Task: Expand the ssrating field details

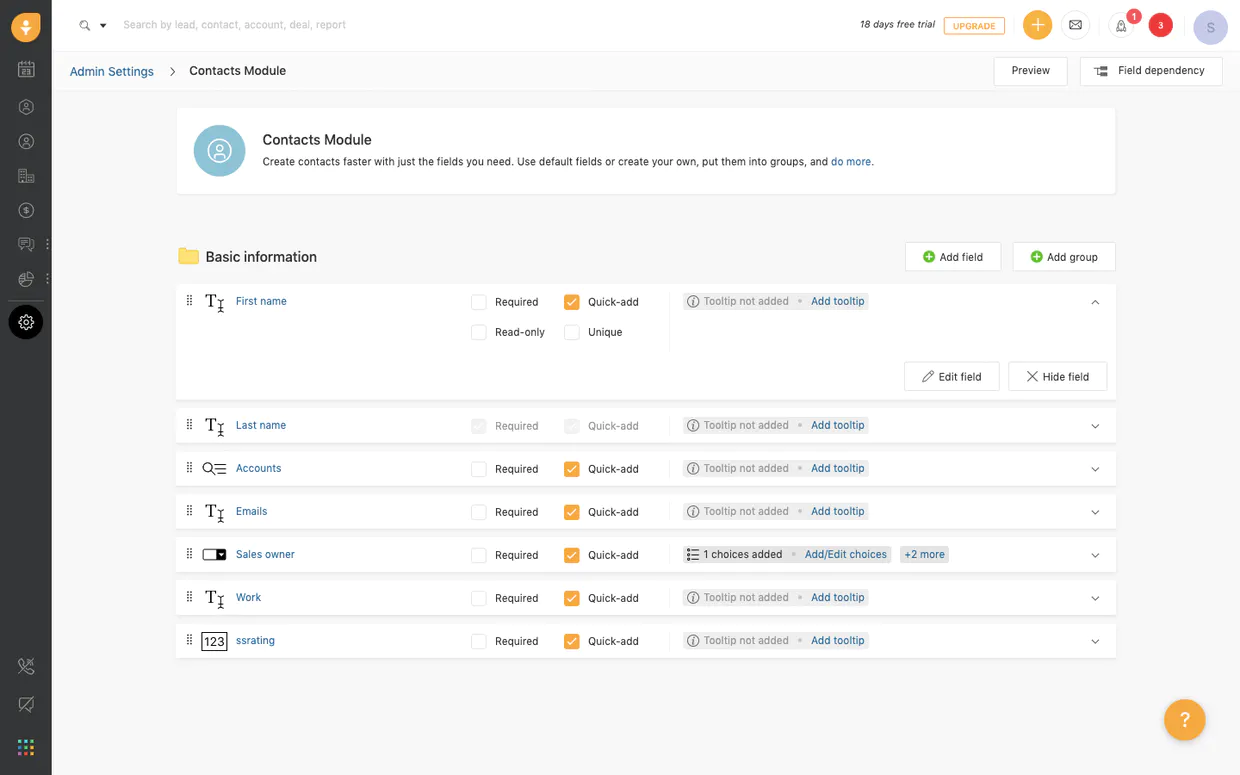Action: [1095, 641]
